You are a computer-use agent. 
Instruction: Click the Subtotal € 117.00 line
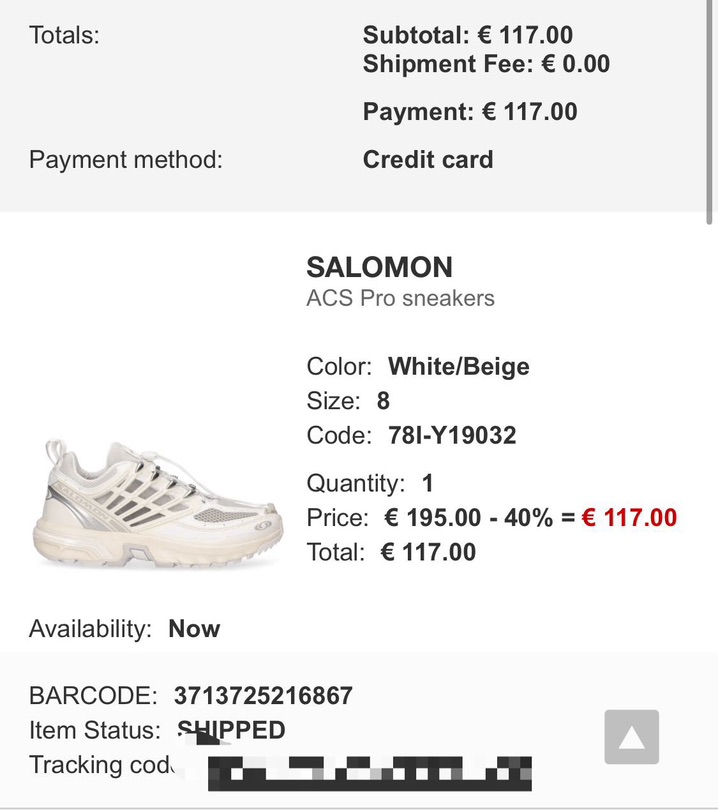pyautogui.click(x=468, y=35)
